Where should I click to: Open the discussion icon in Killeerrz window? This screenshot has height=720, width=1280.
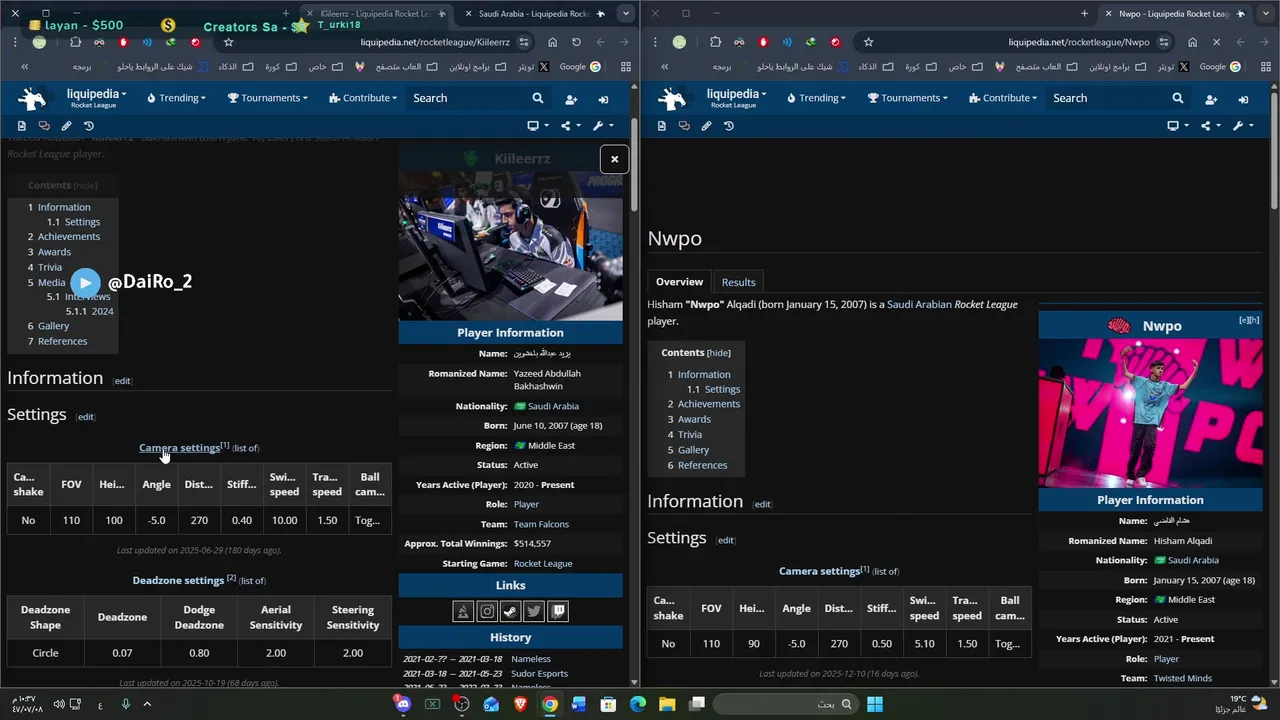[44, 126]
